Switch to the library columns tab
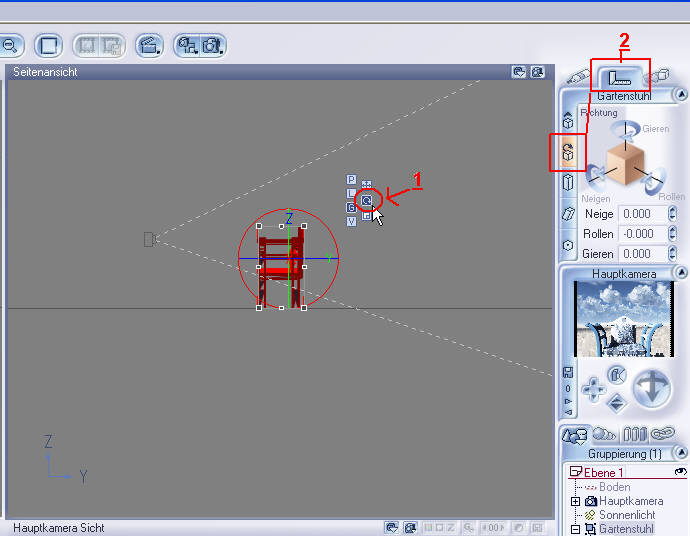This screenshot has height=536, width=690. tap(635, 435)
